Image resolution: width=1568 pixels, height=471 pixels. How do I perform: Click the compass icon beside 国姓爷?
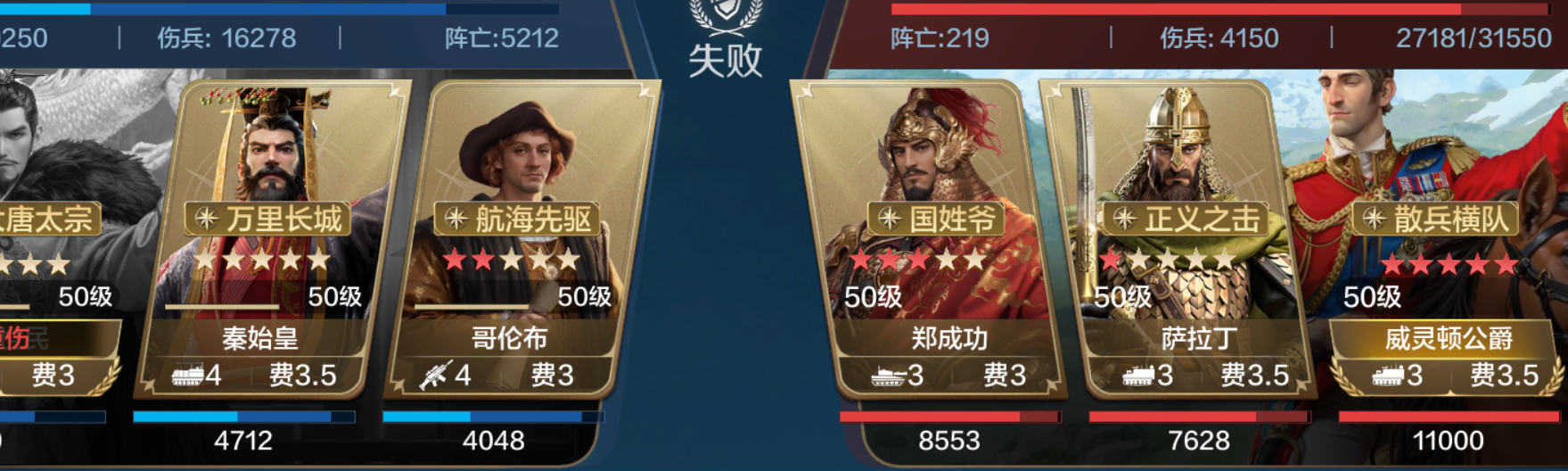coord(890,219)
